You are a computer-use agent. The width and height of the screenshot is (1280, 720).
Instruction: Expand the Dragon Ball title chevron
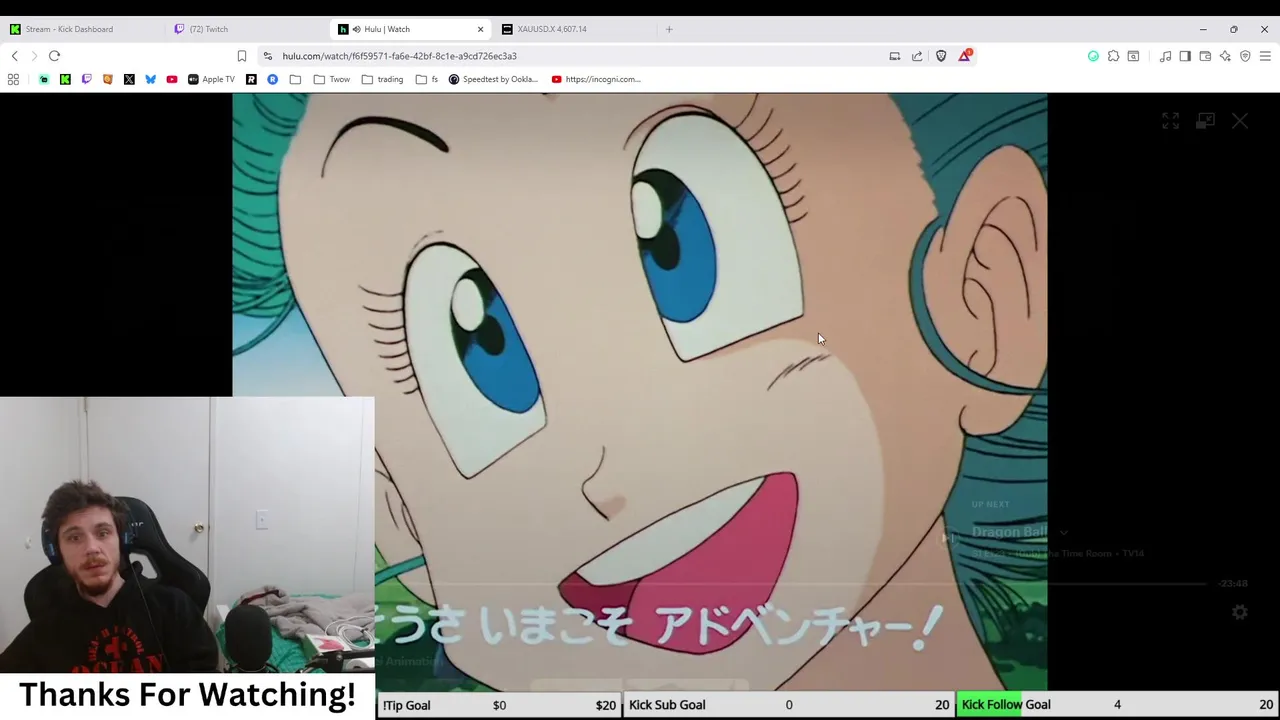pos(1063,533)
